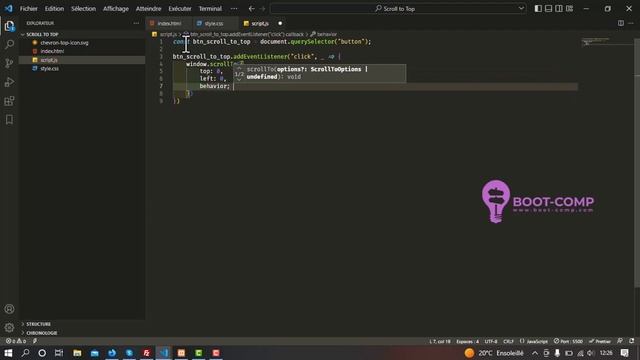Open style.css in the explorer
This screenshot has width=640, height=360.
click(x=49, y=69)
